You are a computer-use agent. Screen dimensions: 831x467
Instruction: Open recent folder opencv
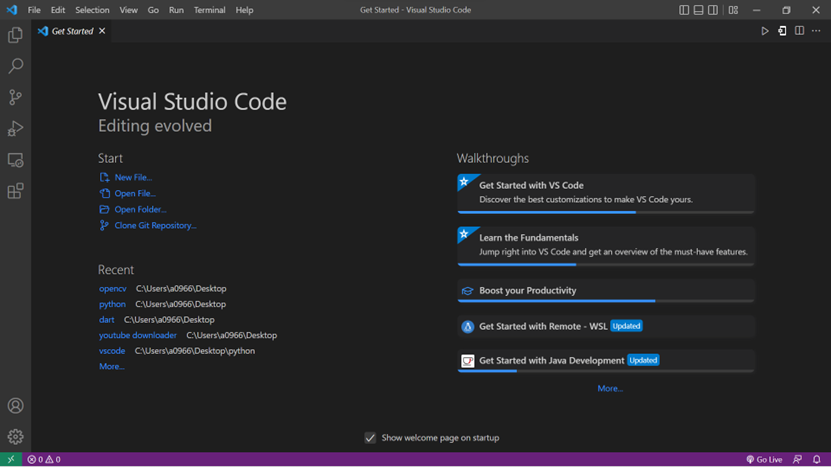[x=112, y=289]
